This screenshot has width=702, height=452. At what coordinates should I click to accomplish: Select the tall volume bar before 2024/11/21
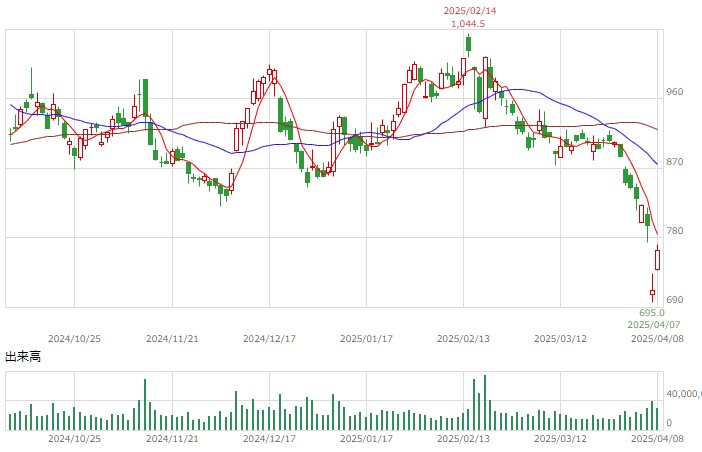pos(145,405)
